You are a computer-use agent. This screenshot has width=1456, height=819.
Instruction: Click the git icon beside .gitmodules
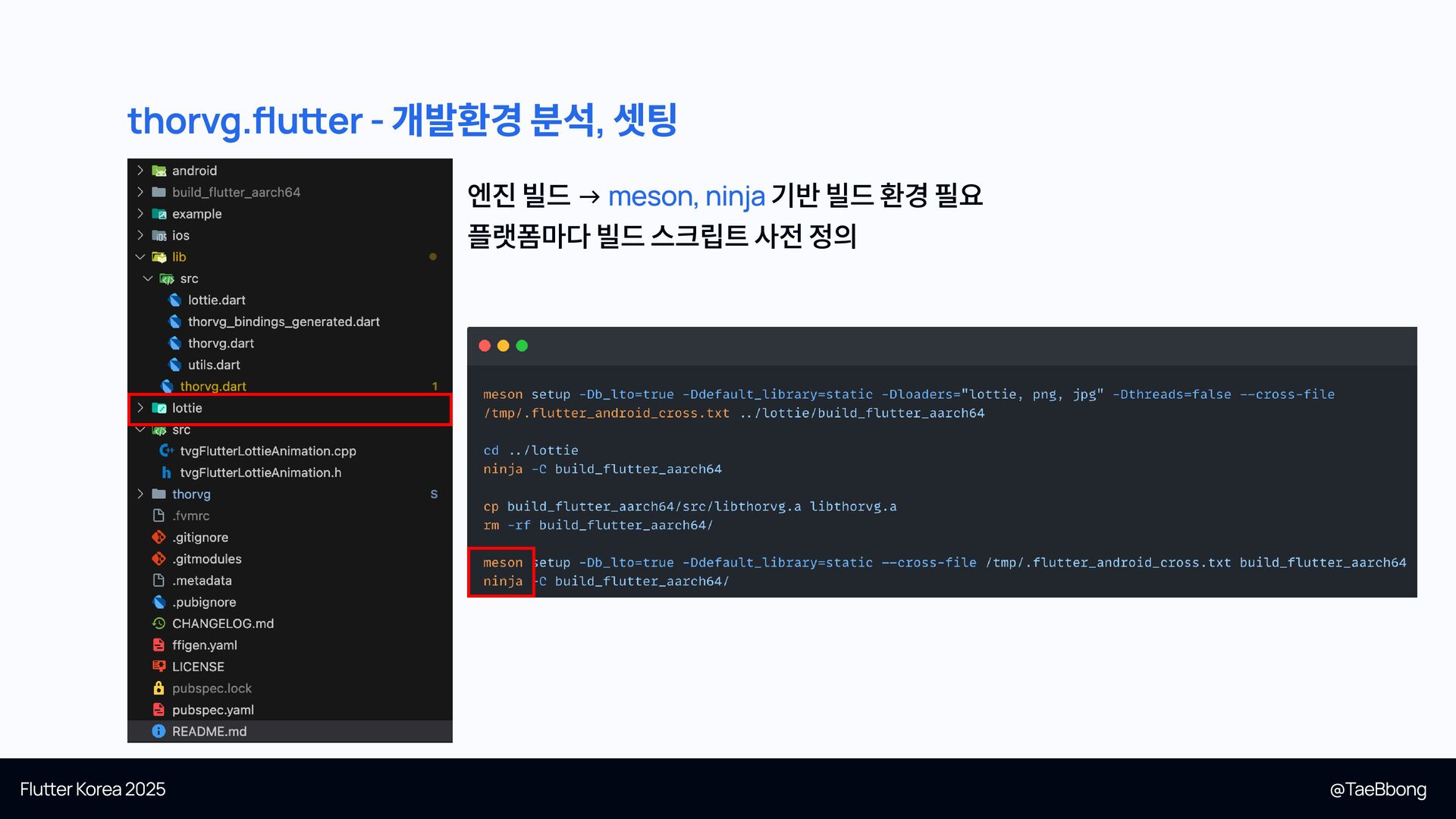158,559
